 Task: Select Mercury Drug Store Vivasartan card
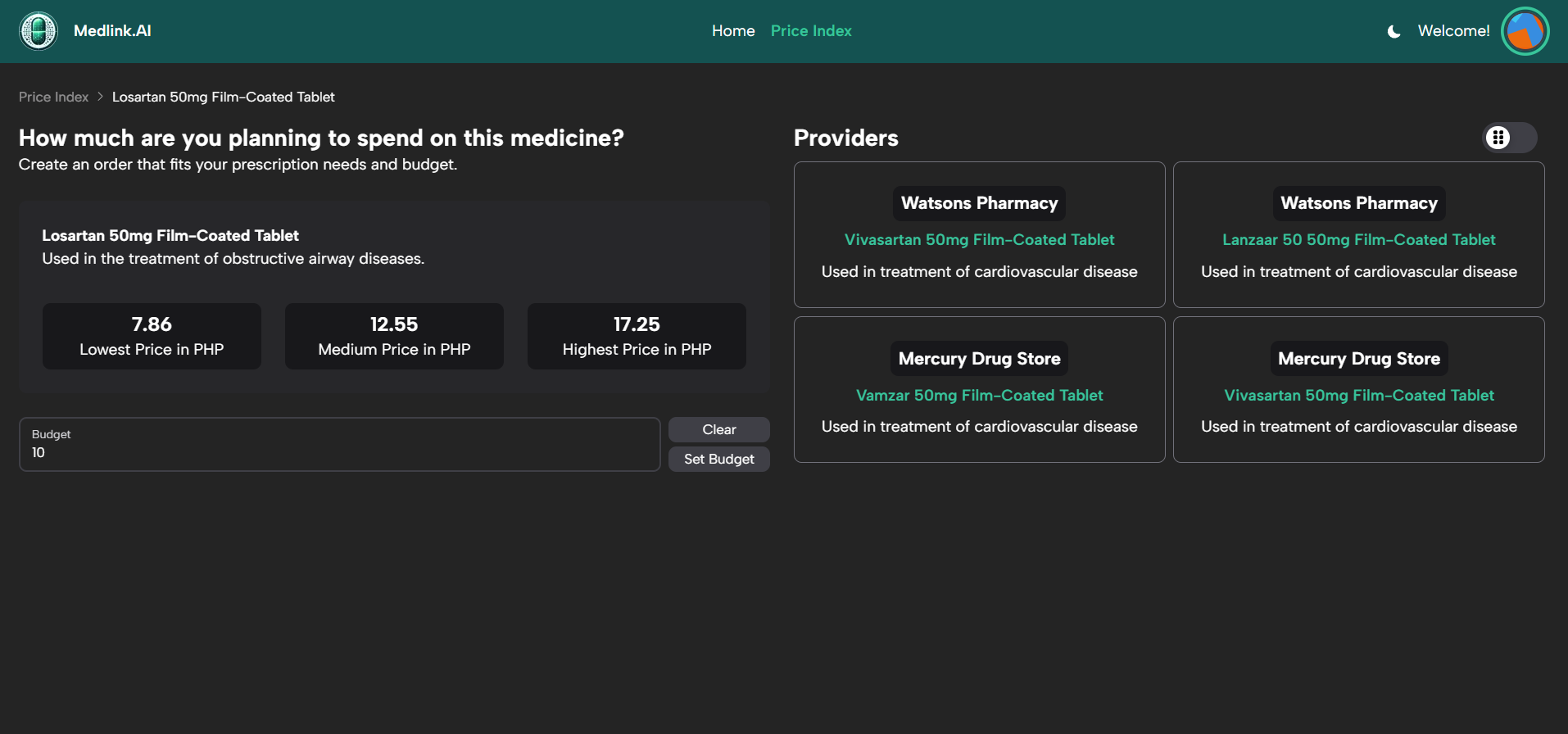click(x=1358, y=389)
